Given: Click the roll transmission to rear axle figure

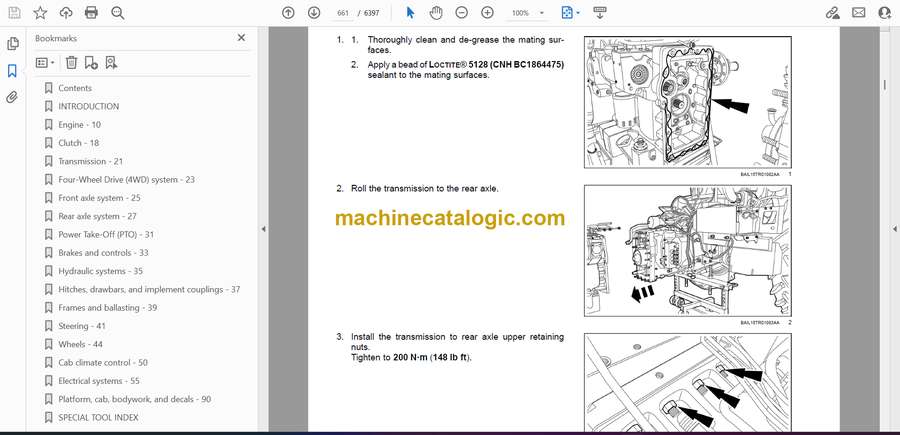Looking at the screenshot, I should pyautogui.click(x=688, y=250).
